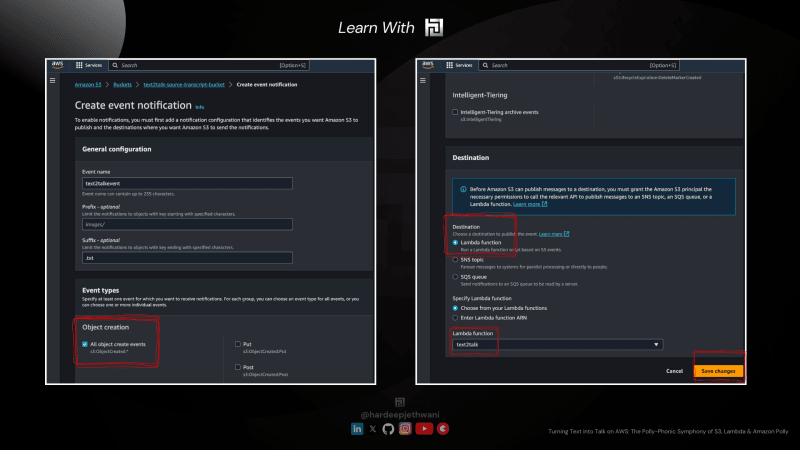Open the GitHub icon in footer

click(388, 429)
